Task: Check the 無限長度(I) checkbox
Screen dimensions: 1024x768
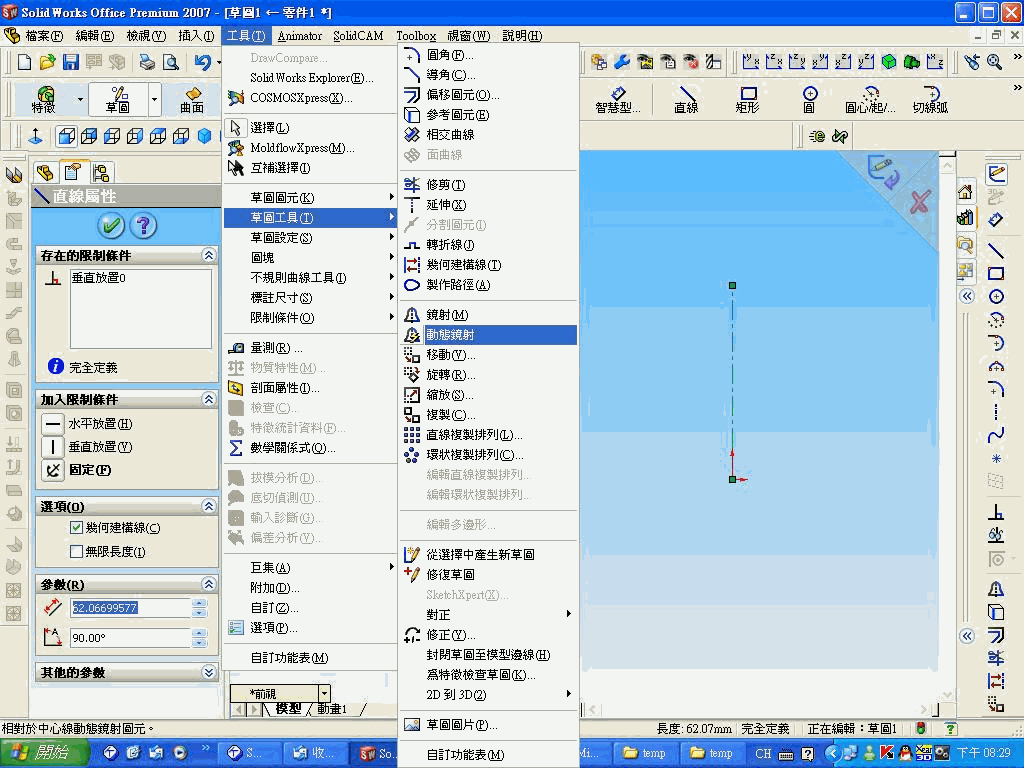Action: [76, 552]
